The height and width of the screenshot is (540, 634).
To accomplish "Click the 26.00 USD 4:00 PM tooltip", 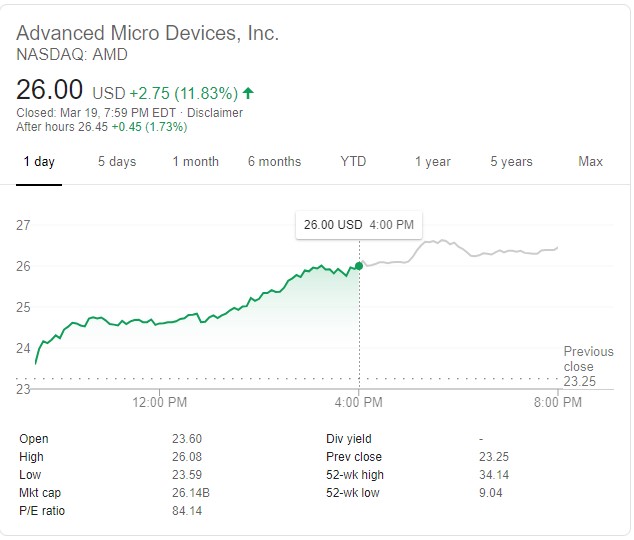I will coord(359,225).
